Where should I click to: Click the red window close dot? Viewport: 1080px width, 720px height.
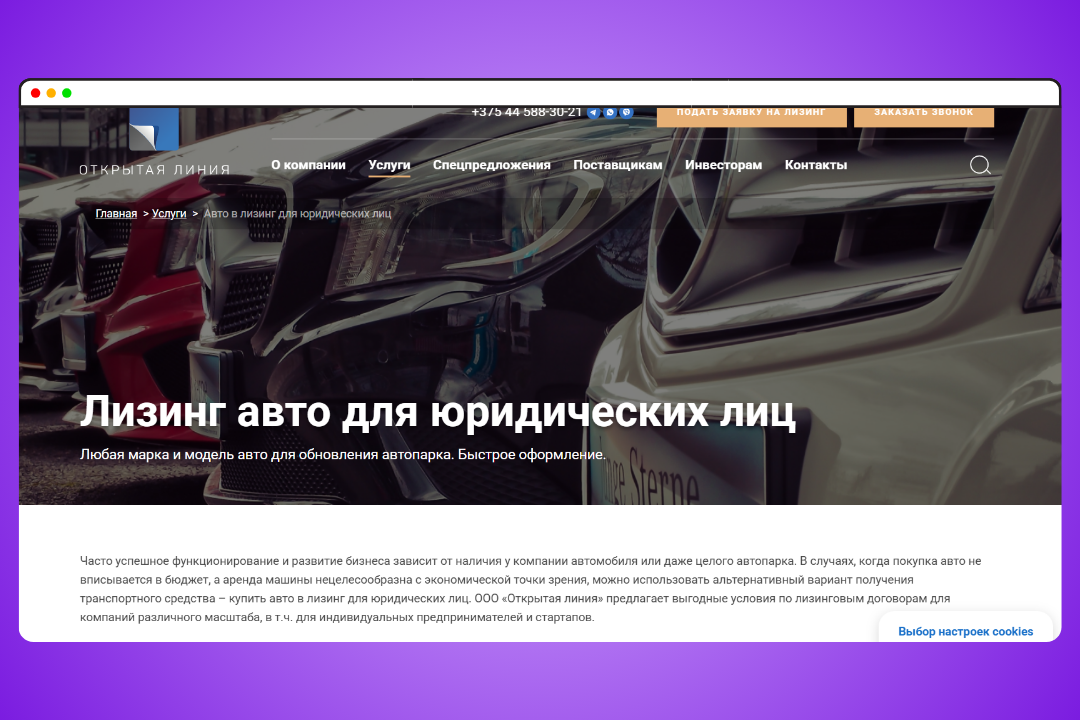click(x=36, y=93)
